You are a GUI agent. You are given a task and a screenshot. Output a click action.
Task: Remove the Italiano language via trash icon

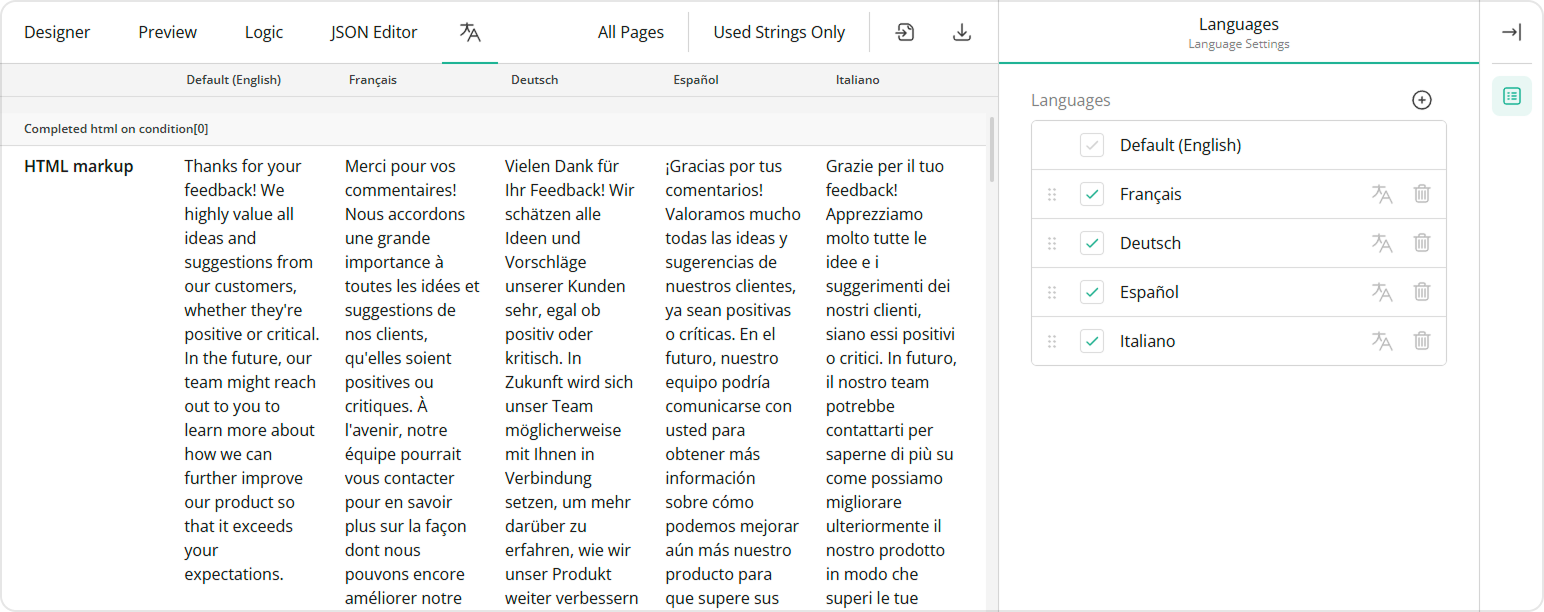point(1422,341)
